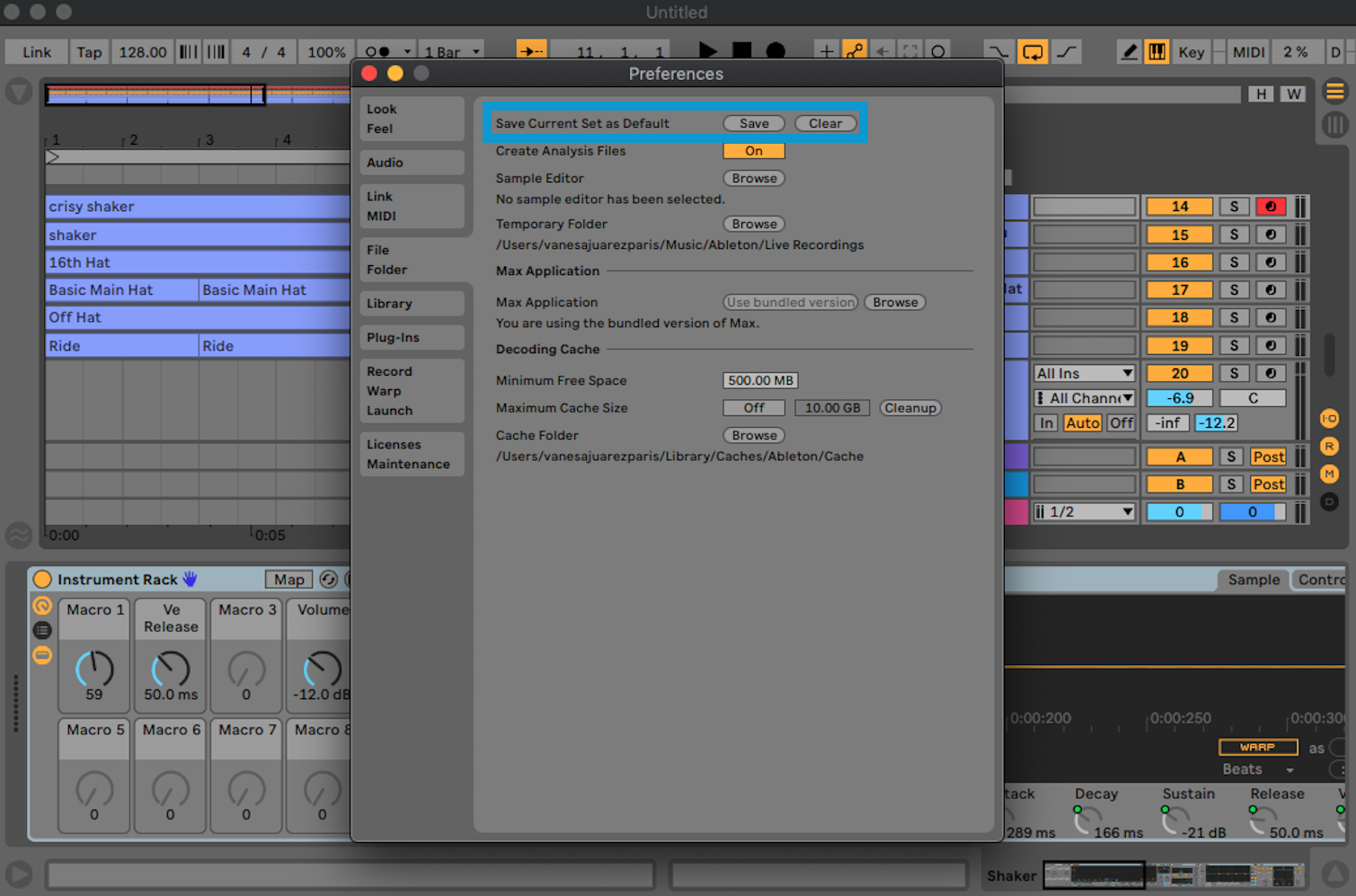Select the Draw Mode pencil tool

1129,51
